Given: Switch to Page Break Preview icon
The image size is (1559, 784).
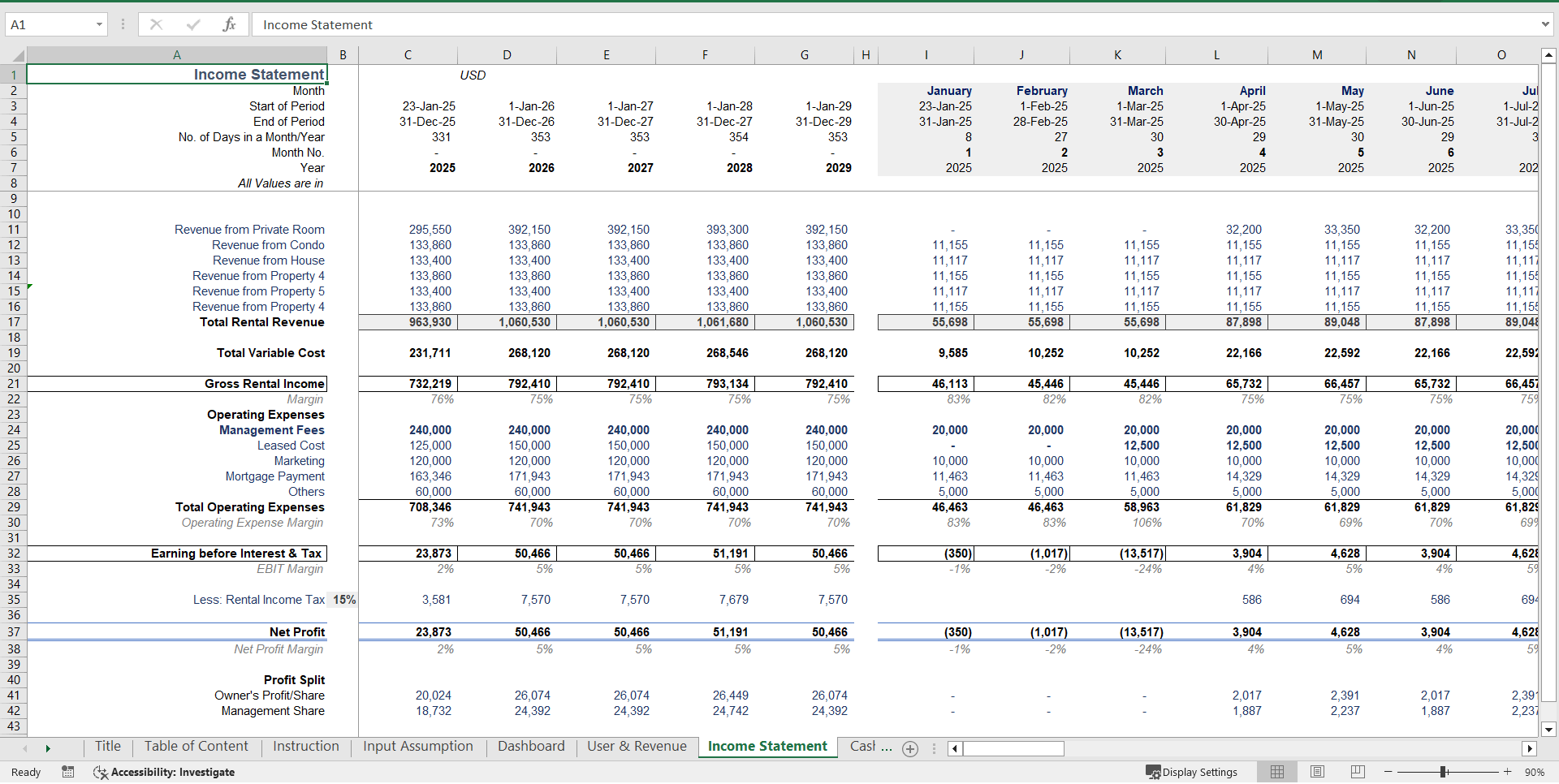Looking at the screenshot, I should tap(1358, 772).
